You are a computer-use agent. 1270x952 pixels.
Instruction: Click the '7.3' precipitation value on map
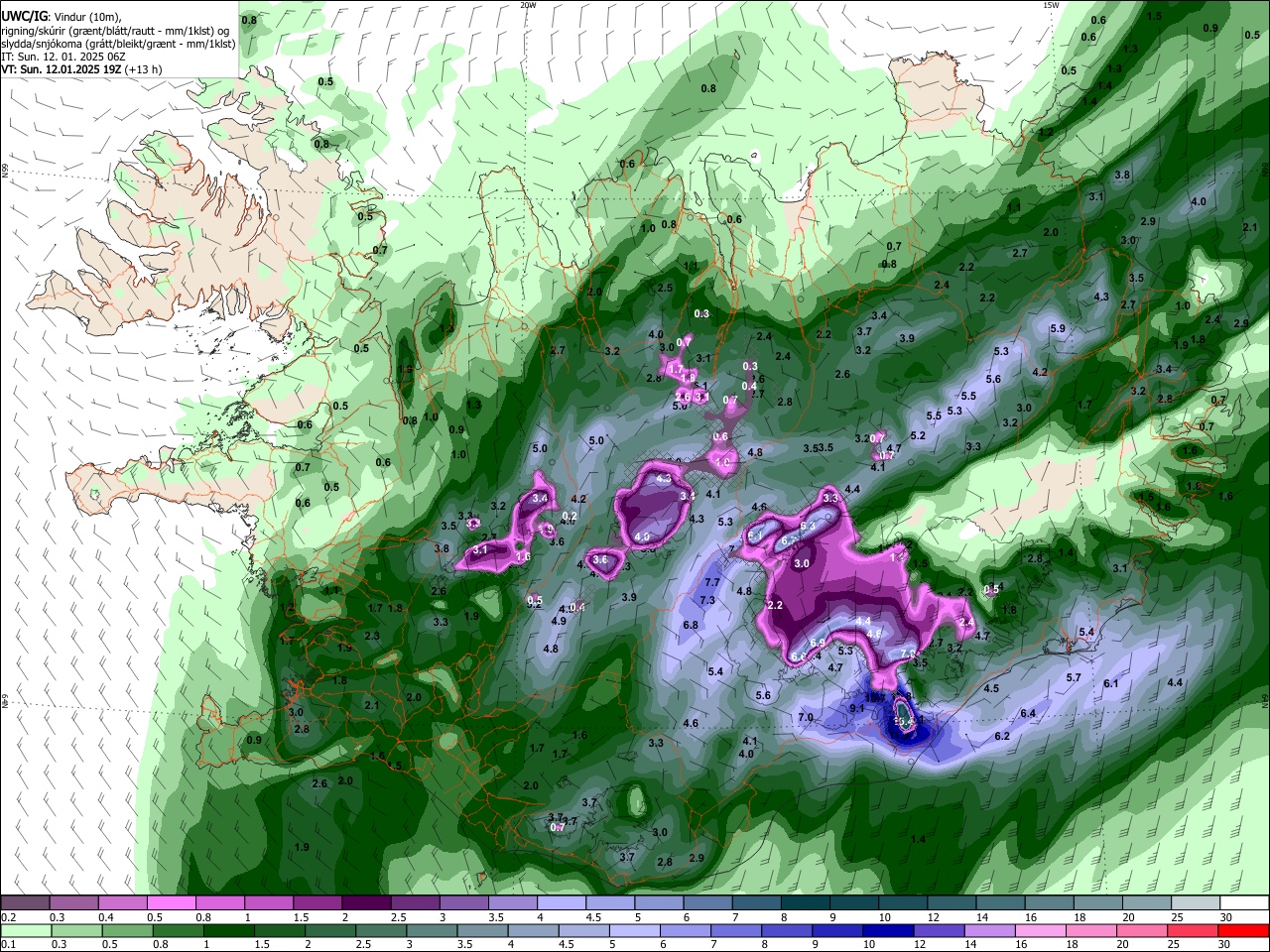pyautogui.click(x=707, y=600)
